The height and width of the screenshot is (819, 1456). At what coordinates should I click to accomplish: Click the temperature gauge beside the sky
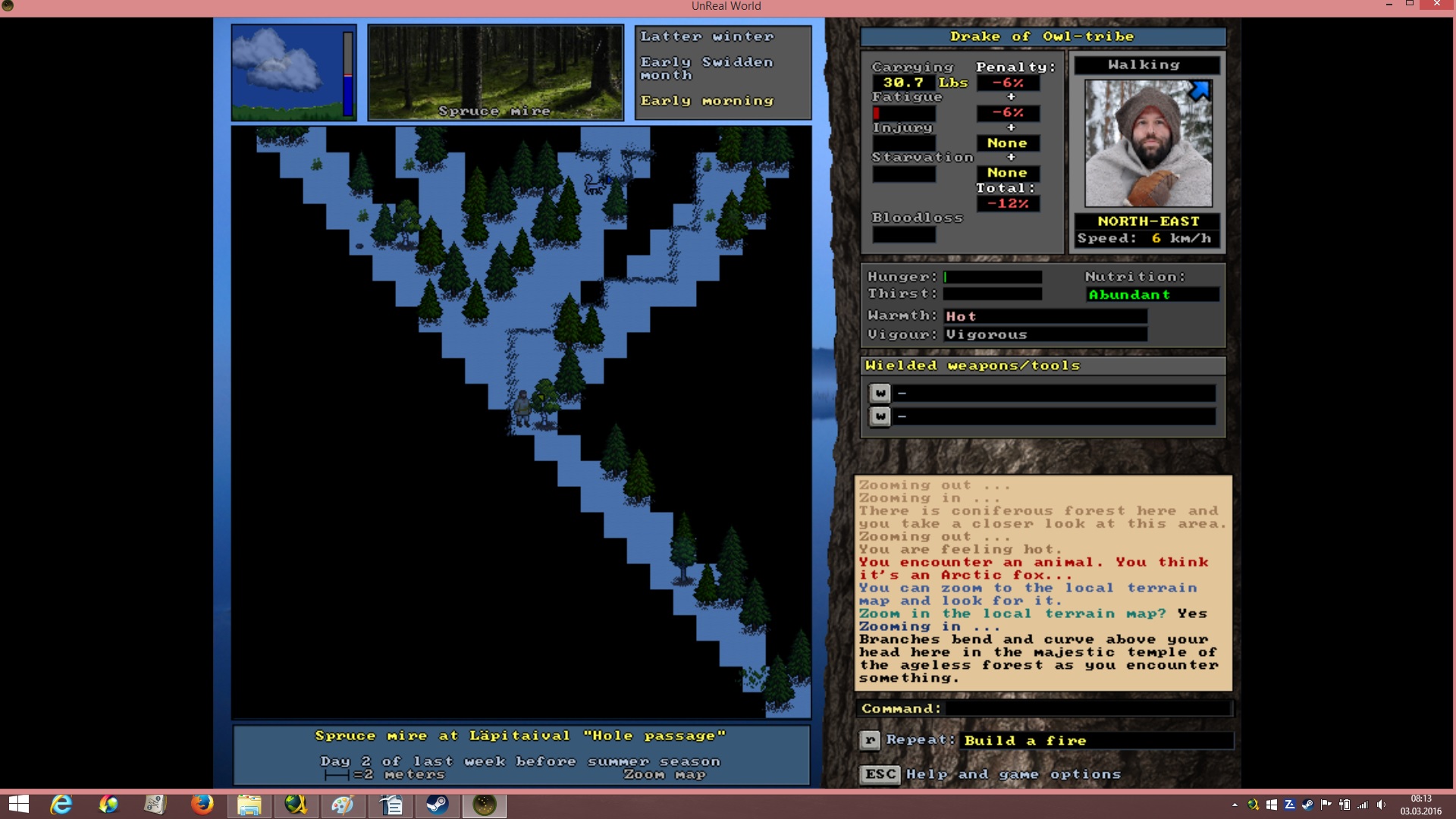pos(348,74)
